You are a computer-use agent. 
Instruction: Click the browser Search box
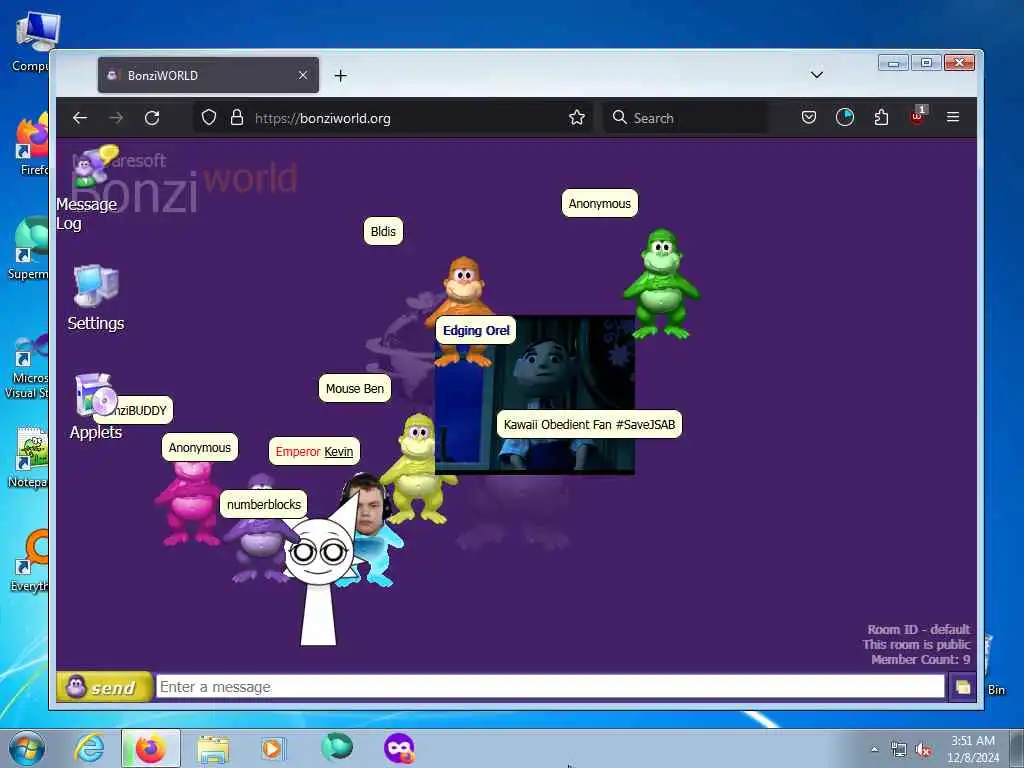pyautogui.click(x=684, y=118)
